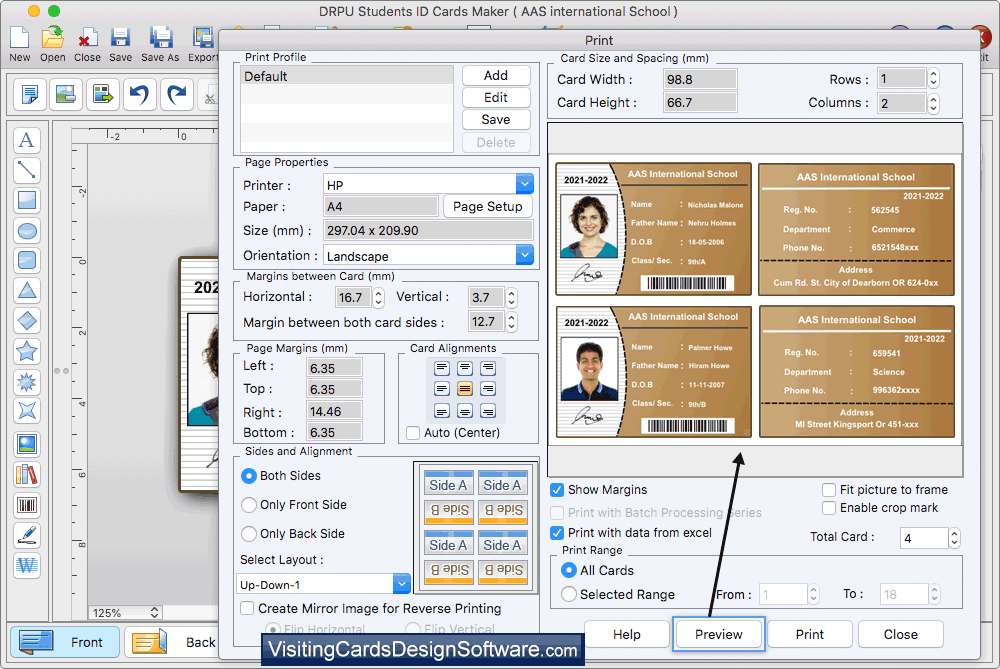Choose Selected Range print option
1000x669 pixels.
pos(568,594)
